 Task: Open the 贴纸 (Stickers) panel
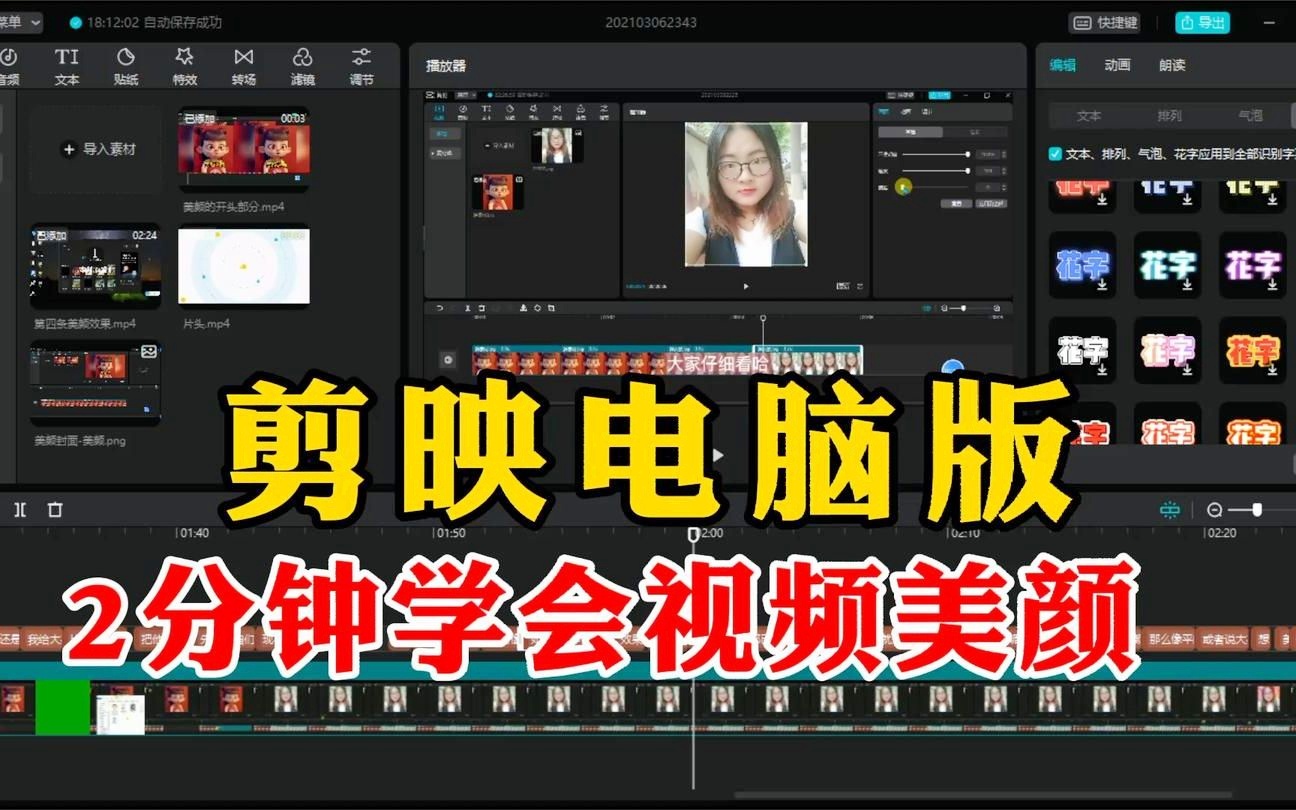(126, 67)
